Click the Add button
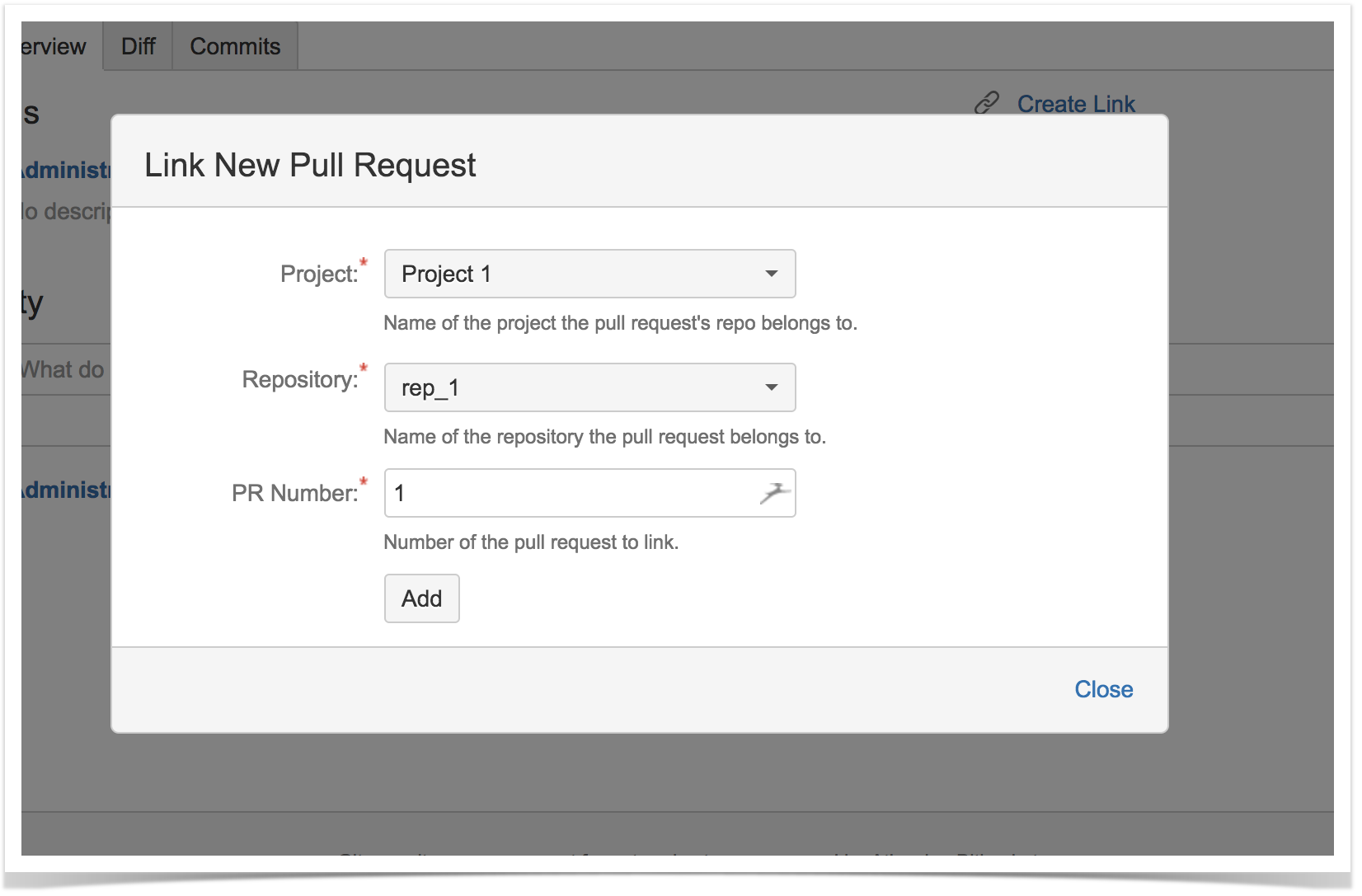1362x896 pixels. [x=421, y=598]
